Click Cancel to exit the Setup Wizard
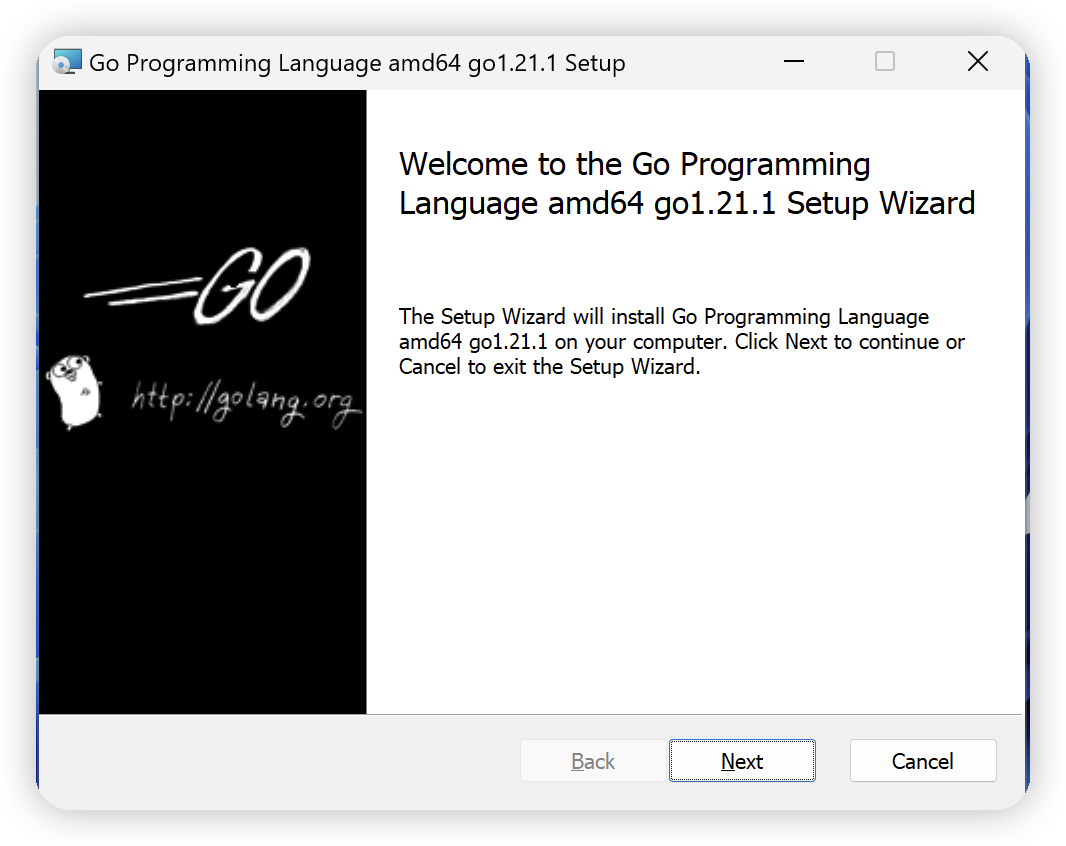 coord(923,760)
